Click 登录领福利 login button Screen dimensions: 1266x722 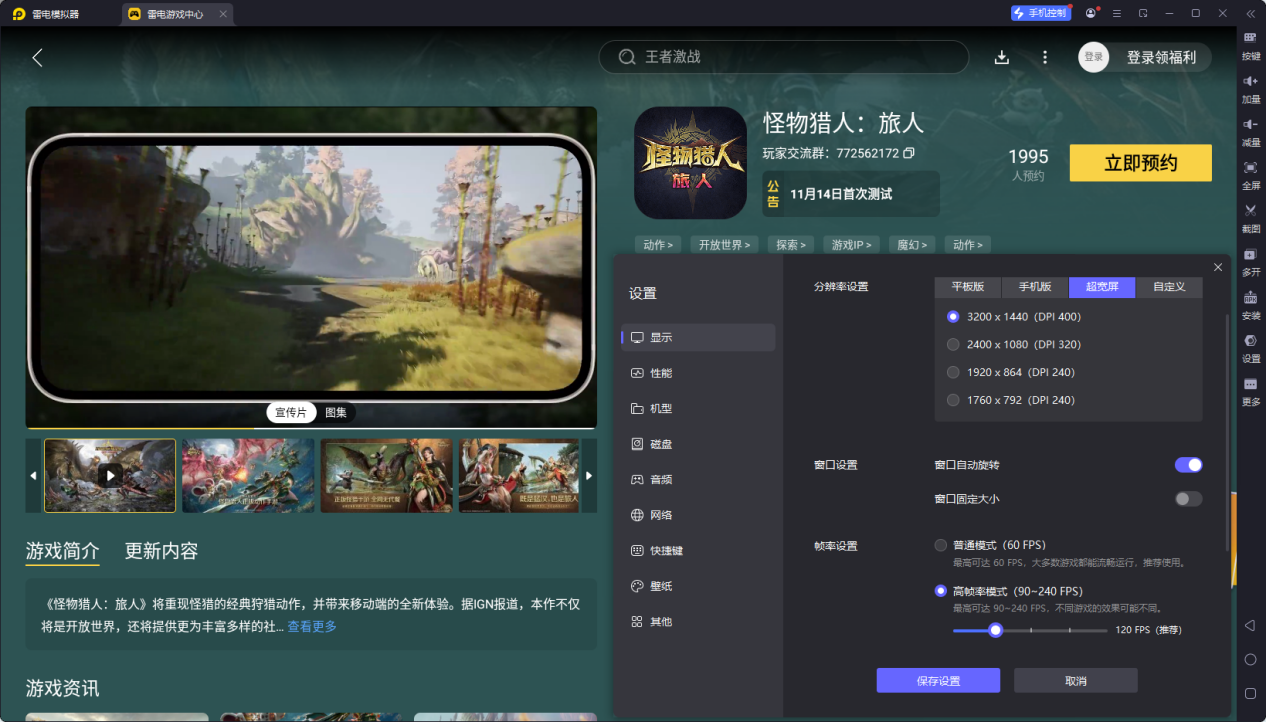click(x=1161, y=58)
